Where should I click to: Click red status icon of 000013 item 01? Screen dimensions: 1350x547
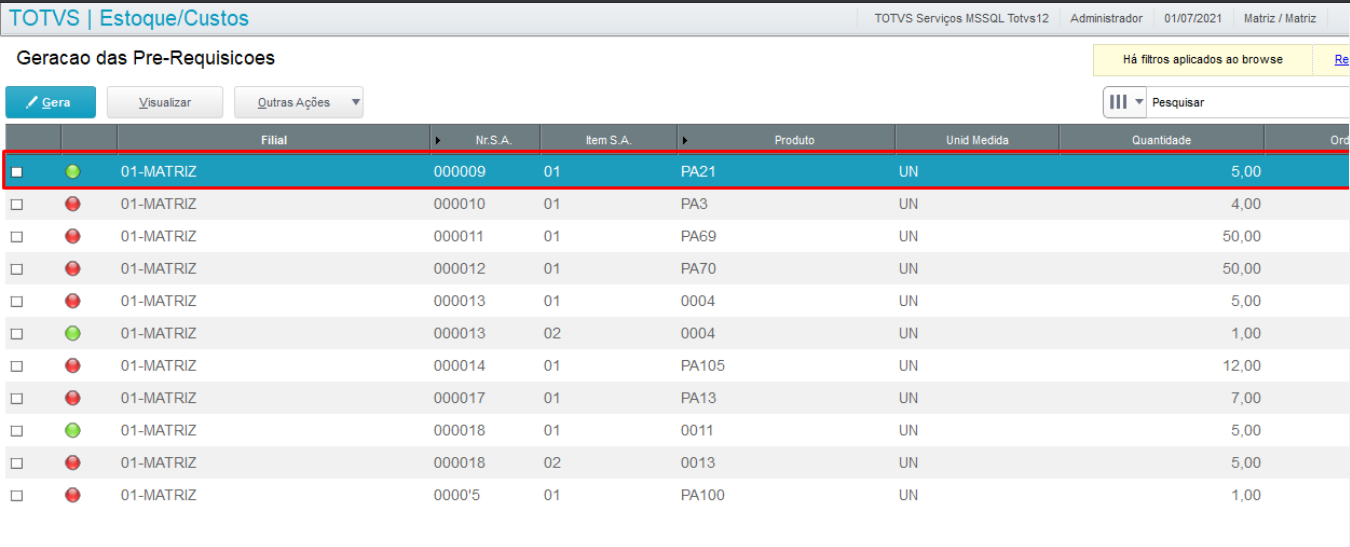(72, 301)
